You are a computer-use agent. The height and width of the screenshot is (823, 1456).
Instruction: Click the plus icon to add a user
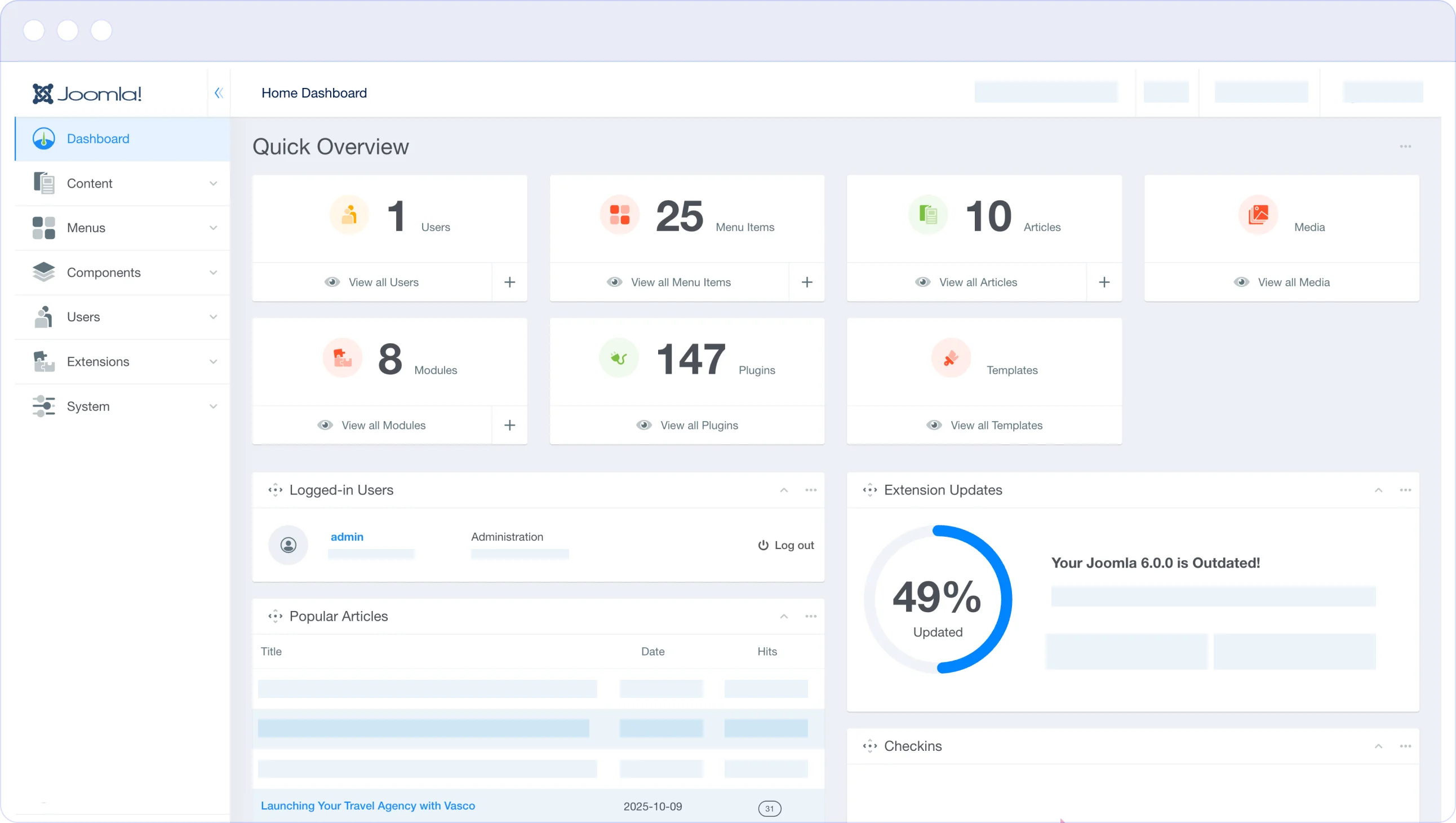pyautogui.click(x=509, y=282)
